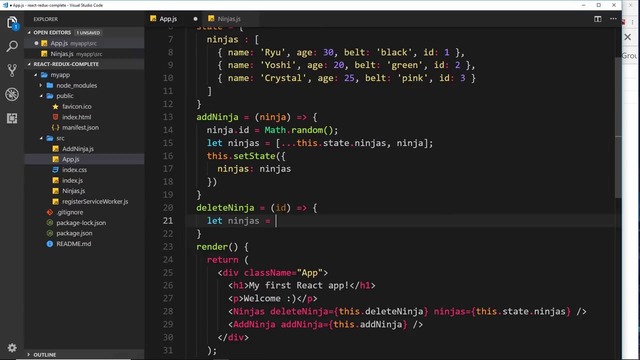640x360 pixels.
Task: Open the Debug view
Action: [12, 94]
